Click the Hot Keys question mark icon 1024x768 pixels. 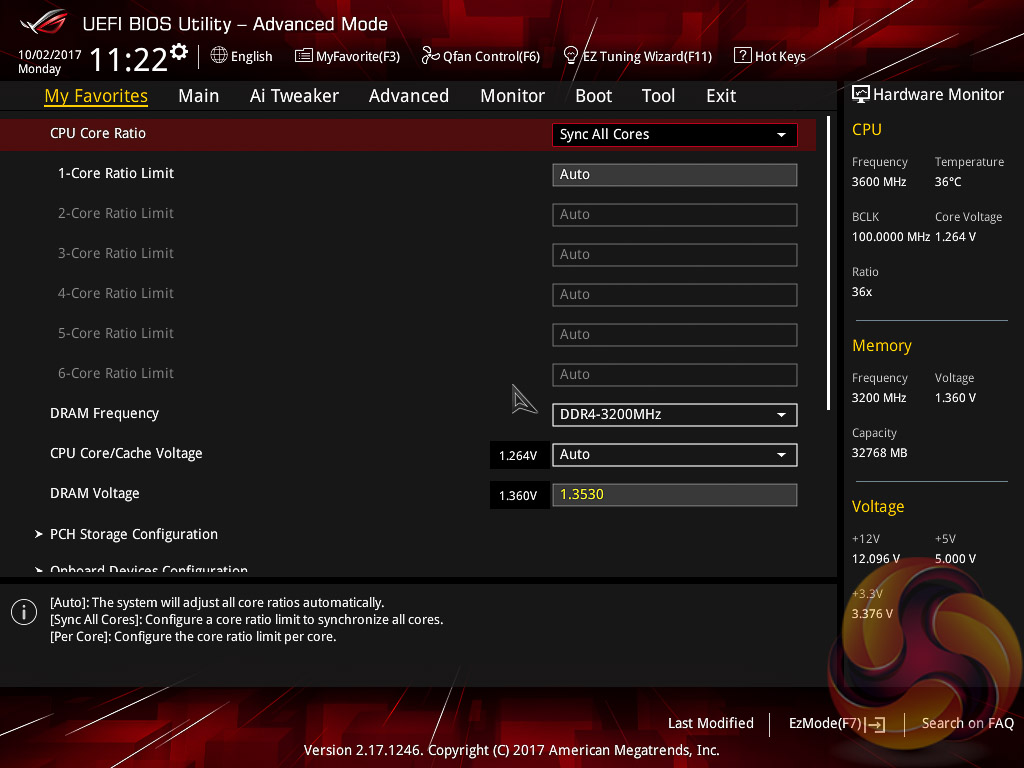tap(743, 56)
